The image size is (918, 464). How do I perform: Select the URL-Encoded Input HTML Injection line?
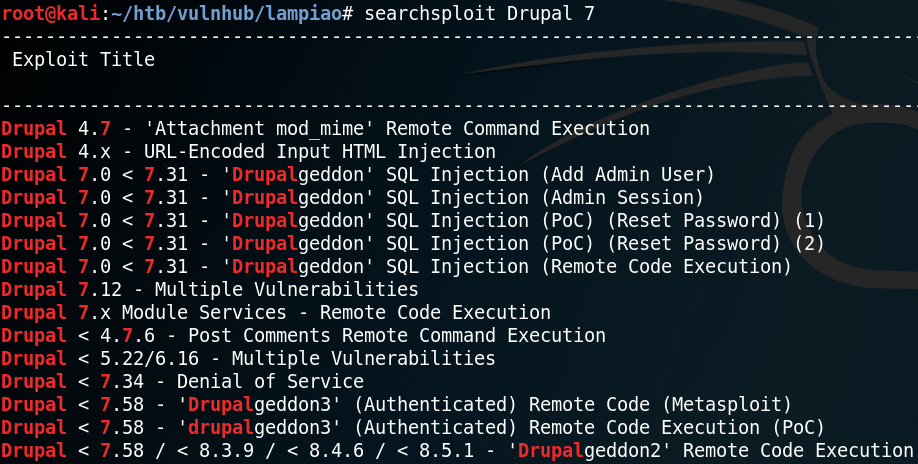click(248, 152)
